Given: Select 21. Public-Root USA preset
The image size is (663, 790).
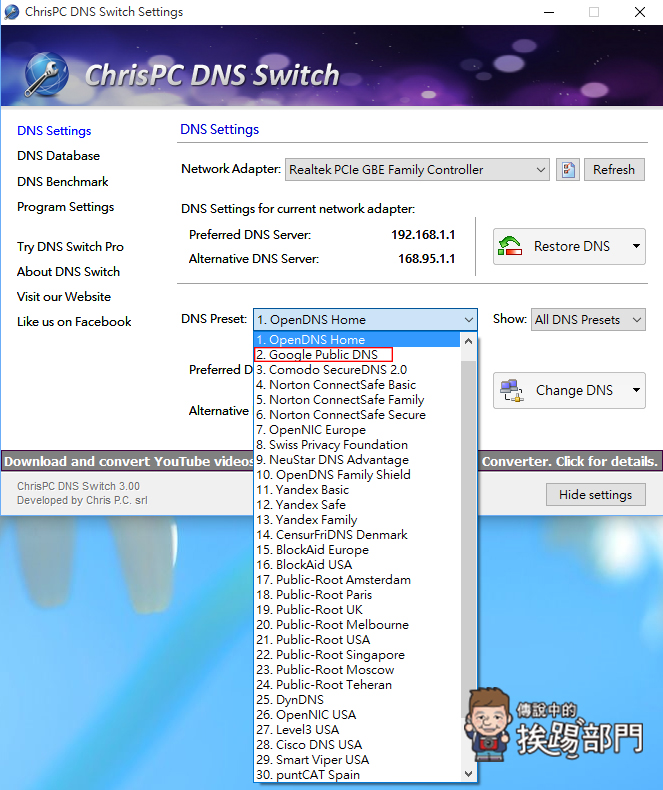Looking at the screenshot, I should (x=357, y=640).
